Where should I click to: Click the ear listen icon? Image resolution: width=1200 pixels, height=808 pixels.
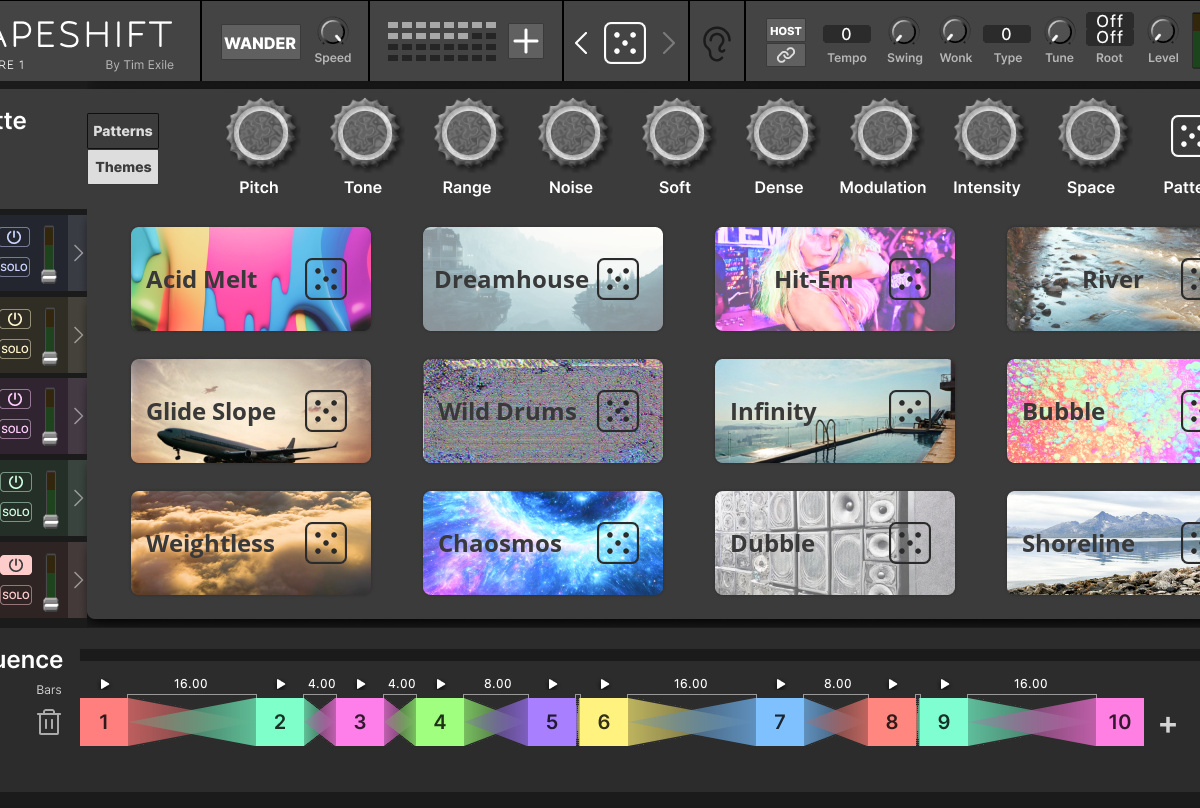[x=716, y=43]
